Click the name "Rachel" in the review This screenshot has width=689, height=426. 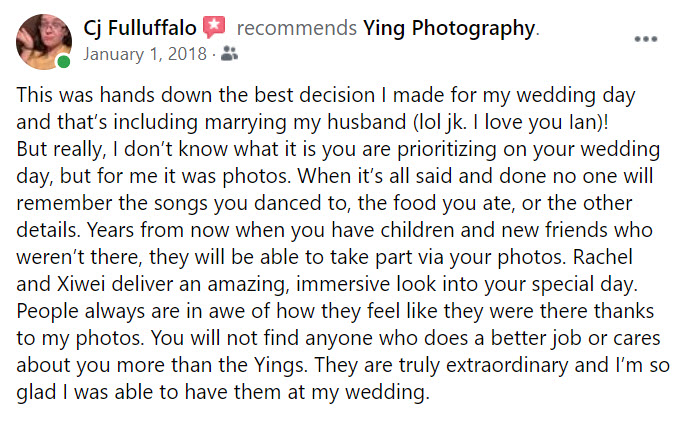pyautogui.click(x=603, y=257)
